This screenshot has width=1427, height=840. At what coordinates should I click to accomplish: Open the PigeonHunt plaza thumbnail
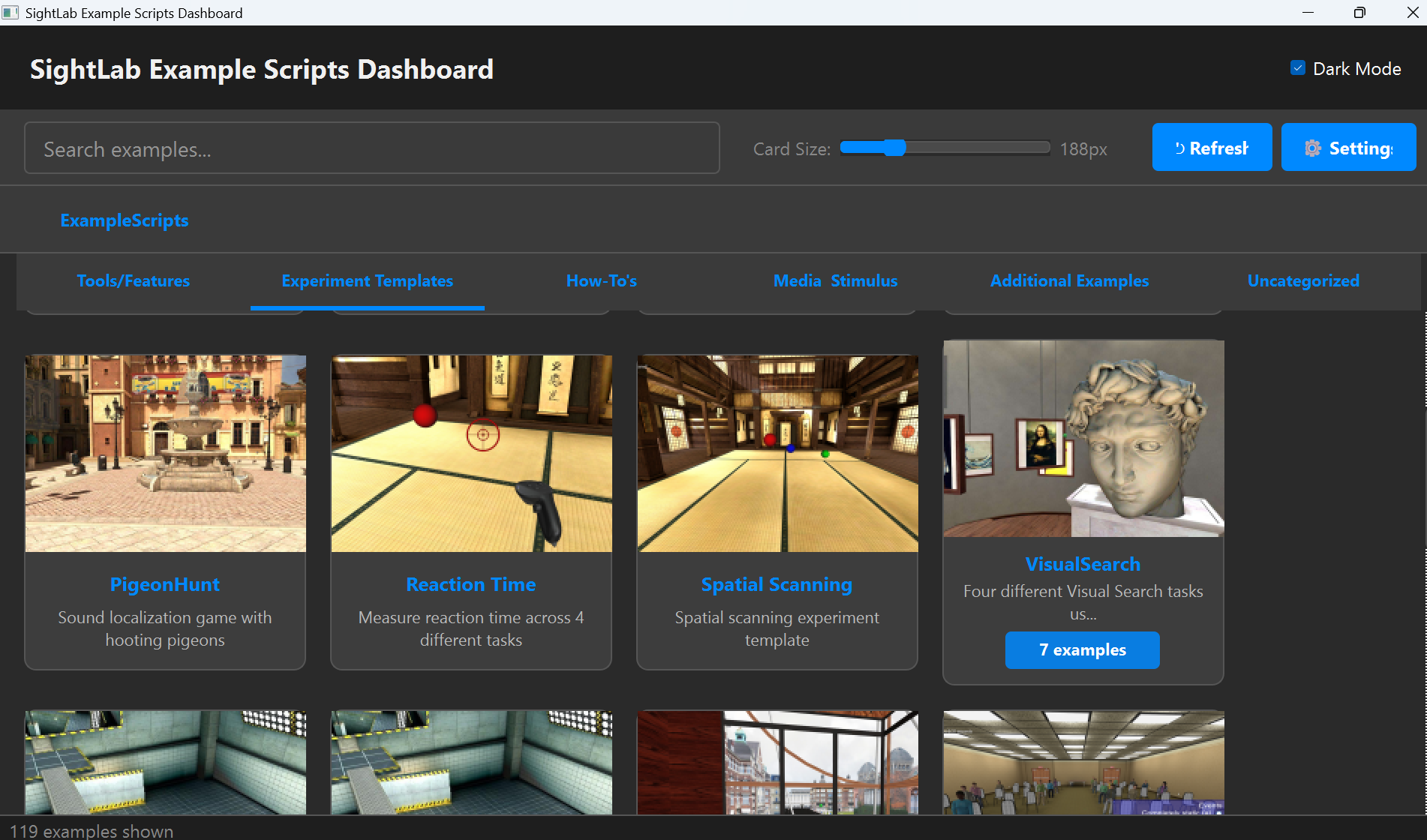tap(165, 453)
